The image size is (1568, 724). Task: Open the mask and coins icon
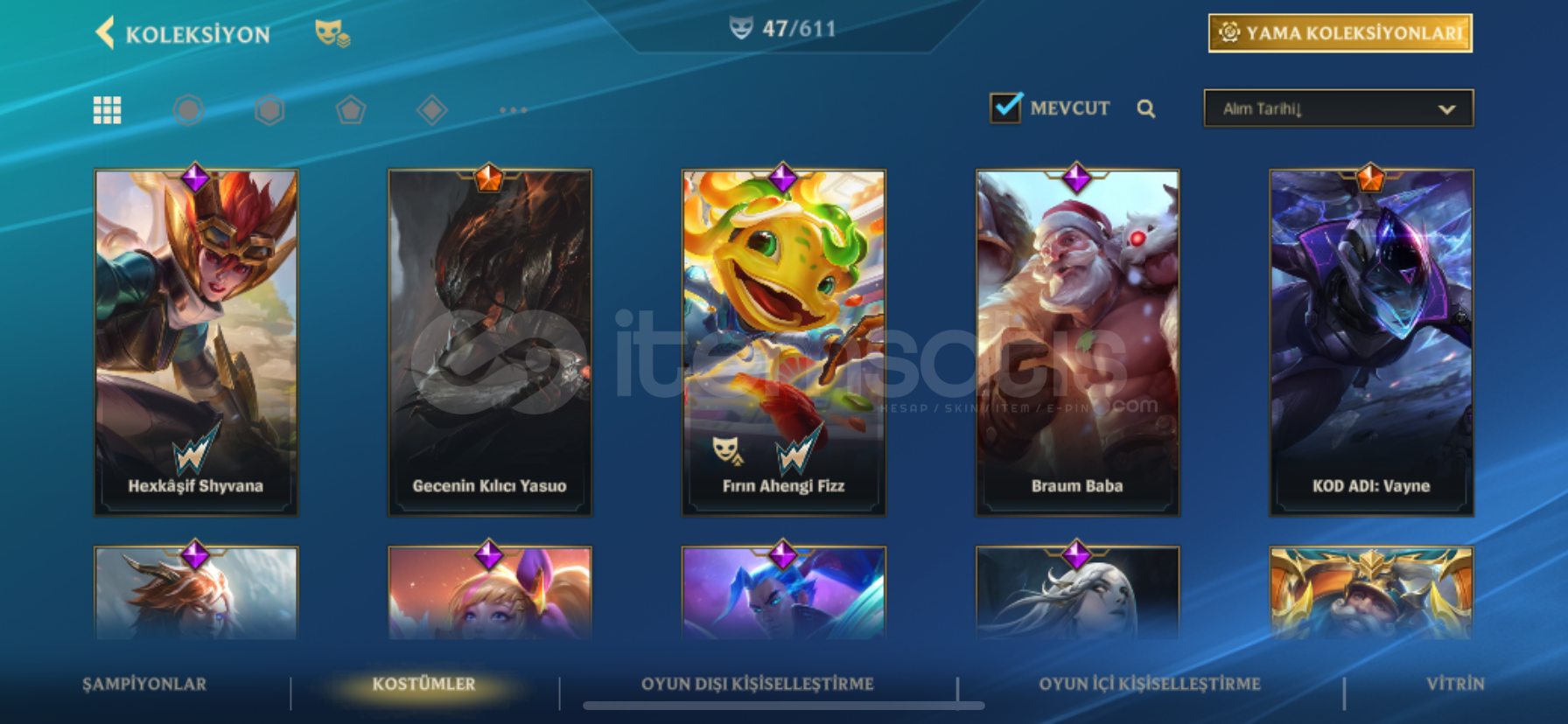[x=332, y=34]
